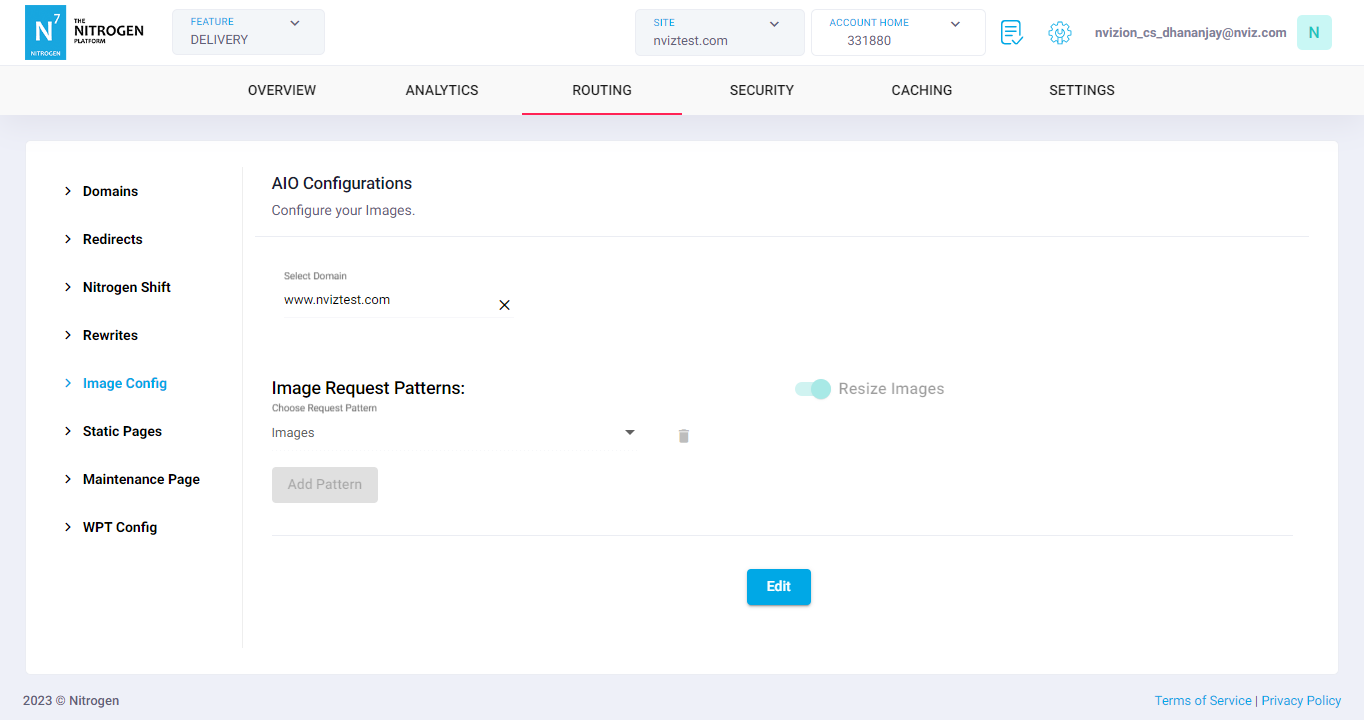The height and width of the screenshot is (720, 1364).
Task: Open the Security tab
Action: click(761, 90)
